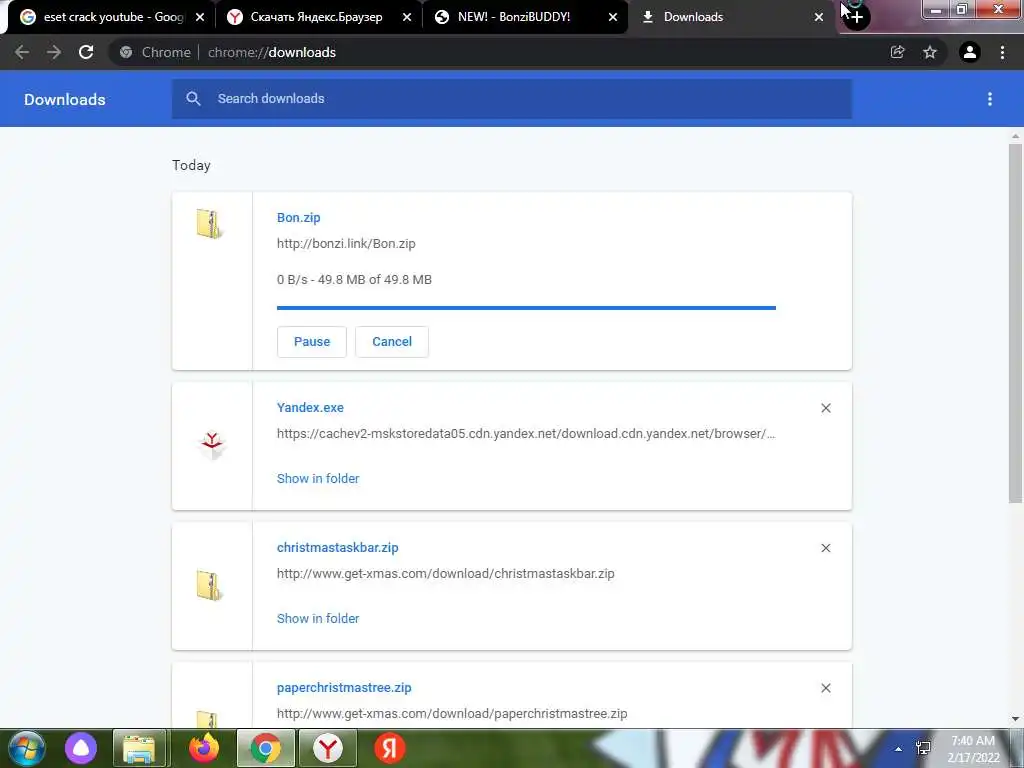Close the Скачать Яндекс.Браузер tab
The image size is (1024, 768).
[407, 17]
